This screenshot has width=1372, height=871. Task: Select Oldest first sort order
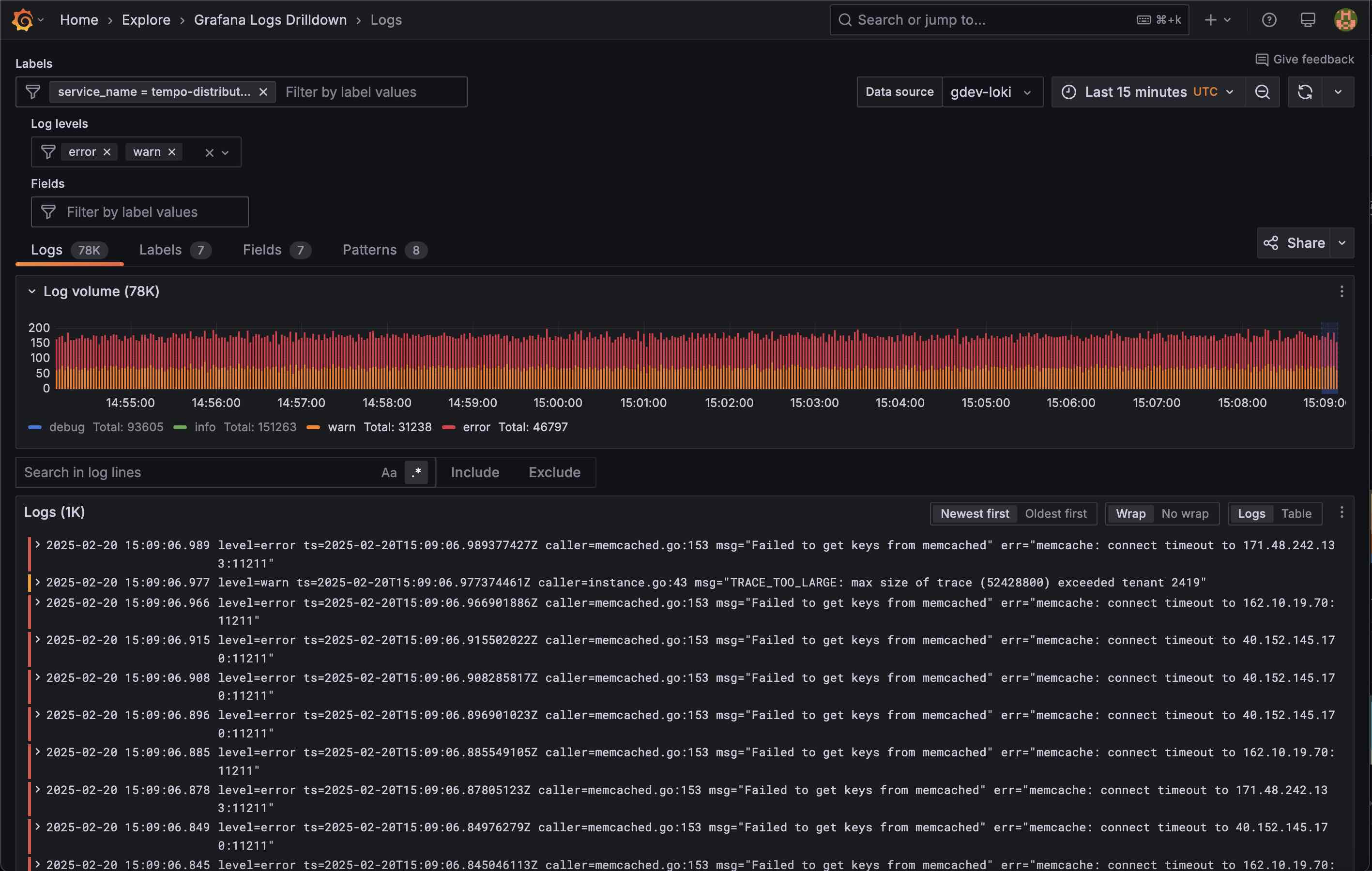1055,513
